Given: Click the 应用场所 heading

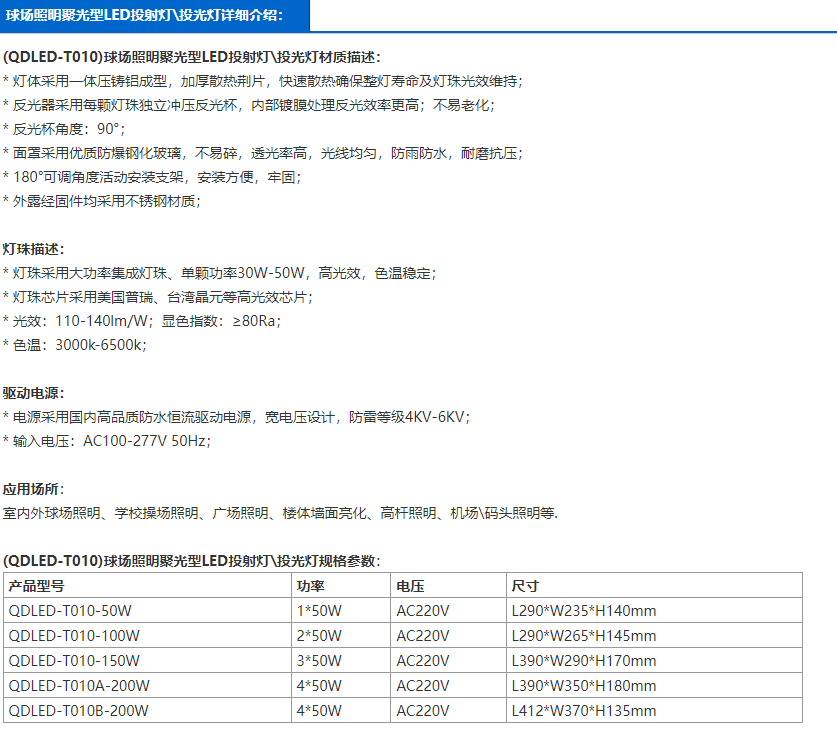Looking at the screenshot, I should click(x=34, y=489).
